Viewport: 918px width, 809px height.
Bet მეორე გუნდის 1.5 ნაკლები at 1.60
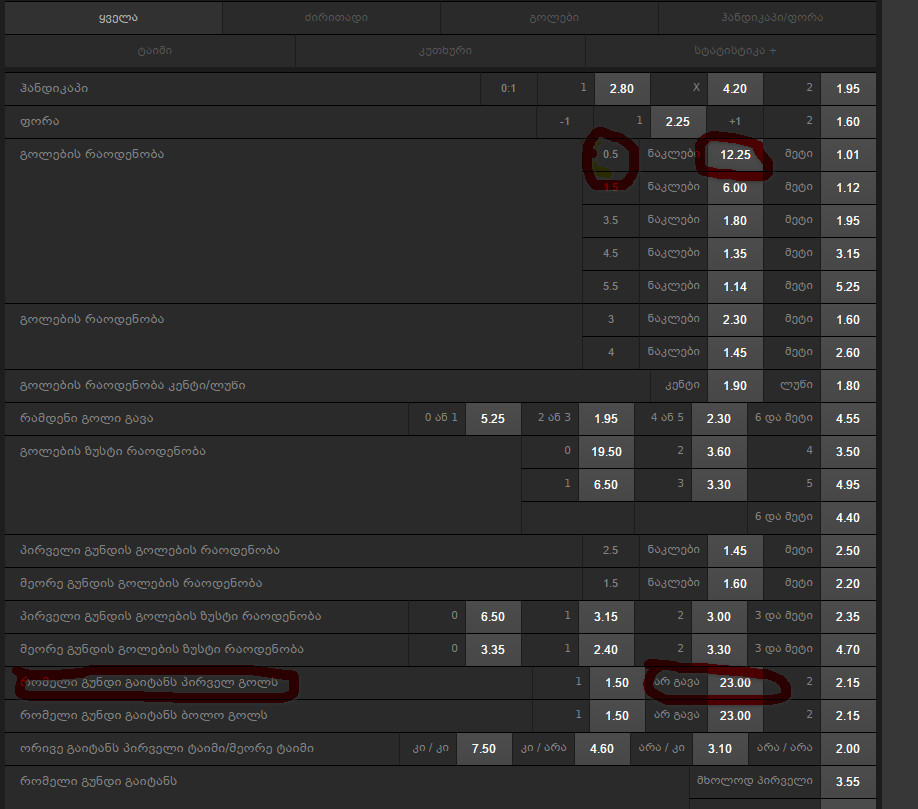click(735, 584)
